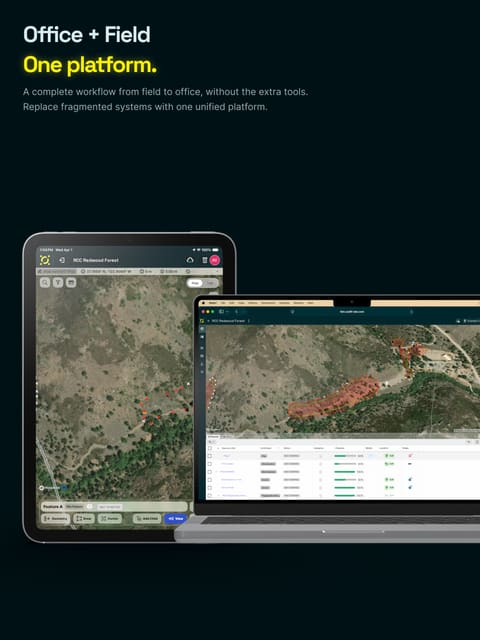Click the first row progress bar in the laptop table
This screenshot has height=640, width=480.
(x=345, y=456)
